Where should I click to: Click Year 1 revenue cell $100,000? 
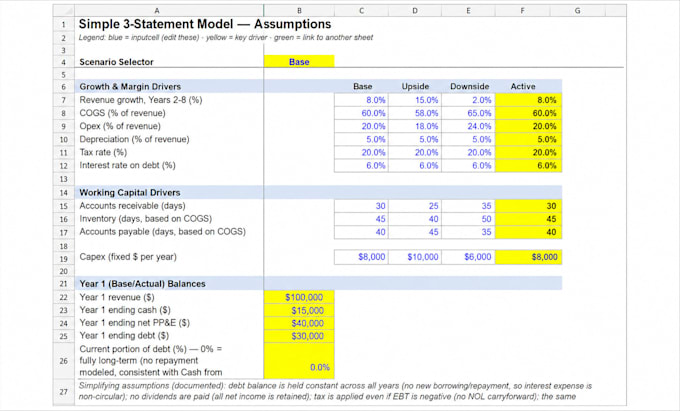[x=299, y=297]
